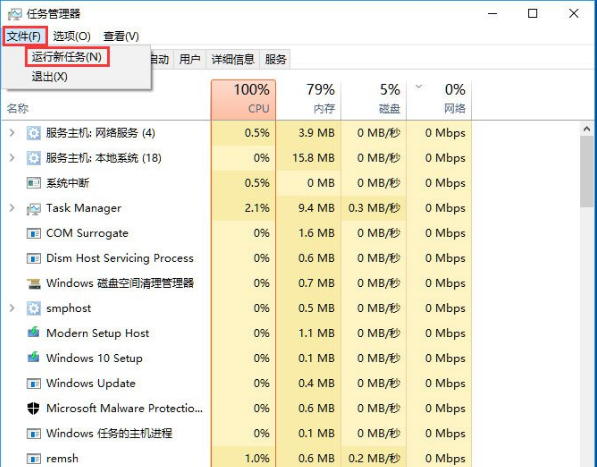Viewport: 597px width, 467px height.
Task: Click the Task Manager title bar icon
Action: click(14, 14)
